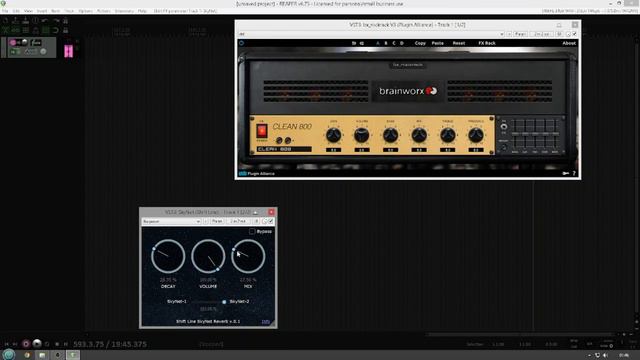Click the Project Settings toolbar icon

[36, 20]
